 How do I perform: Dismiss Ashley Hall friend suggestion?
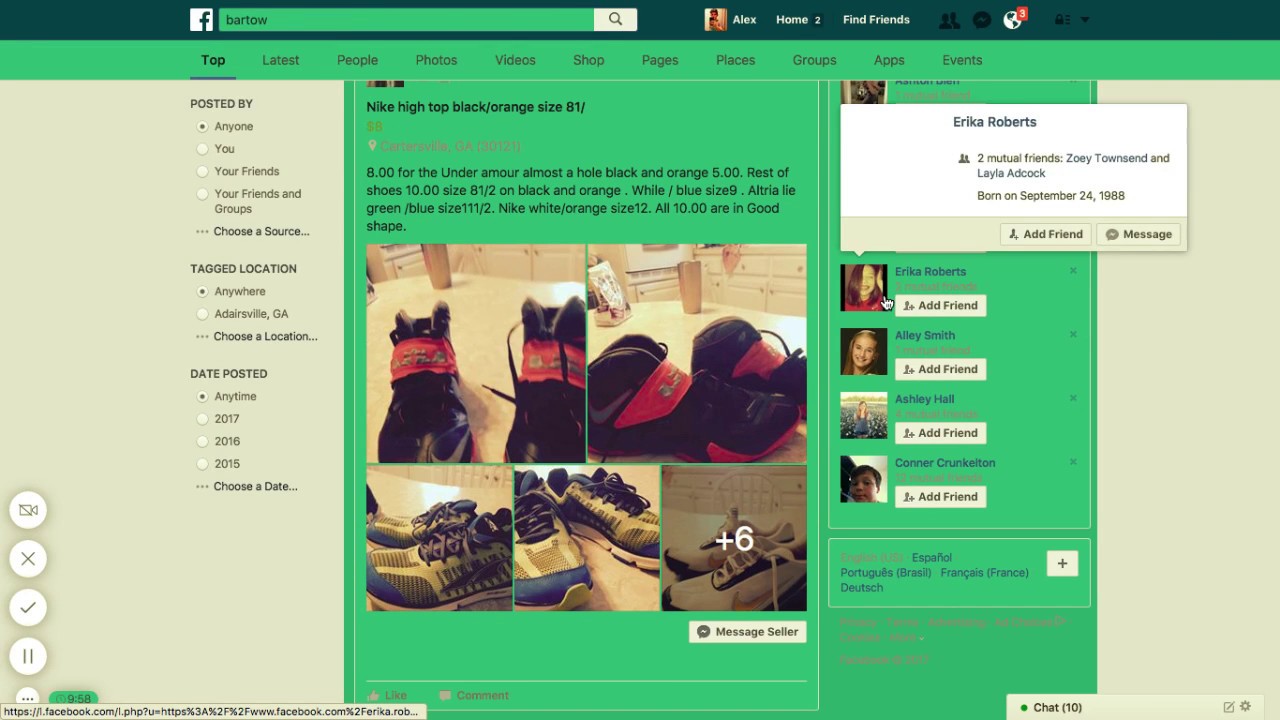(1073, 398)
